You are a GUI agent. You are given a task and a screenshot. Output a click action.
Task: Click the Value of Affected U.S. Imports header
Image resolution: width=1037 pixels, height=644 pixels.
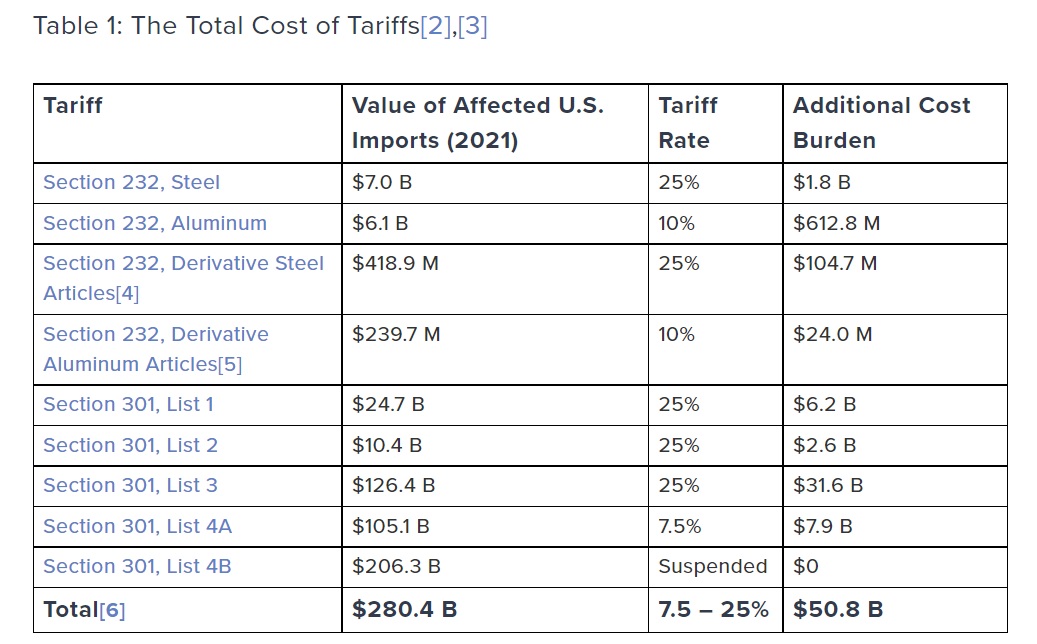477,123
